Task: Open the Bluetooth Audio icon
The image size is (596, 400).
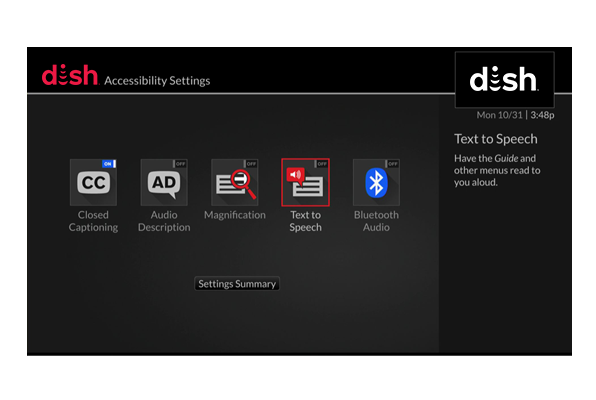Action: click(376, 183)
